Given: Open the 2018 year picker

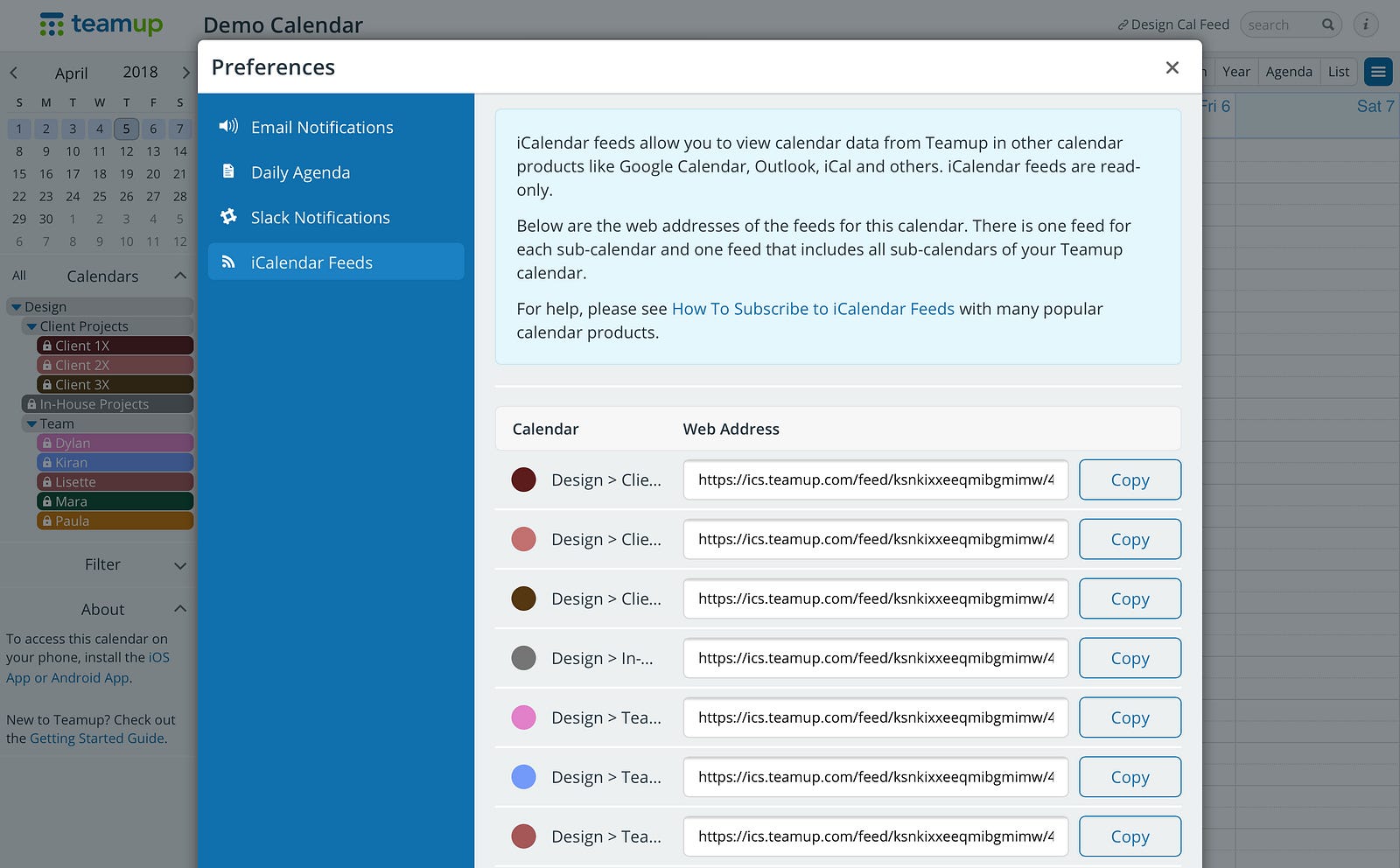Looking at the screenshot, I should pyautogui.click(x=140, y=73).
